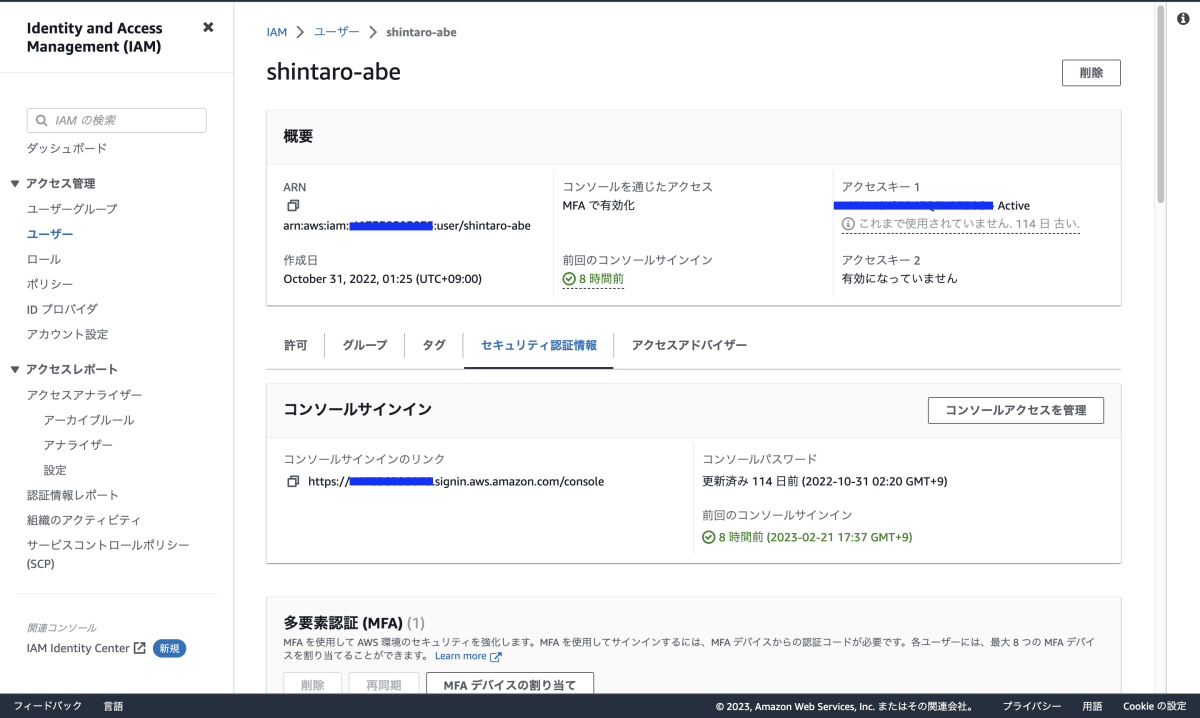
Task: Click MFA デバイスの割り当て button
Action: [x=510, y=685]
